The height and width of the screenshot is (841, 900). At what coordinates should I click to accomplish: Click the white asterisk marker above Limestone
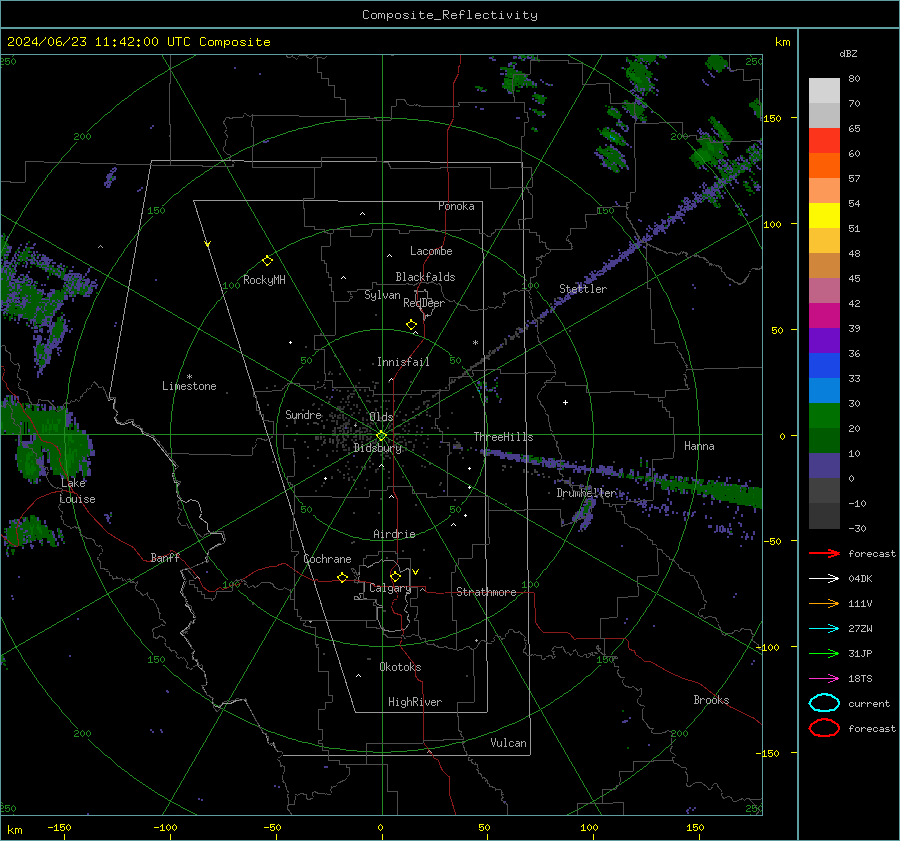click(x=189, y=377)
